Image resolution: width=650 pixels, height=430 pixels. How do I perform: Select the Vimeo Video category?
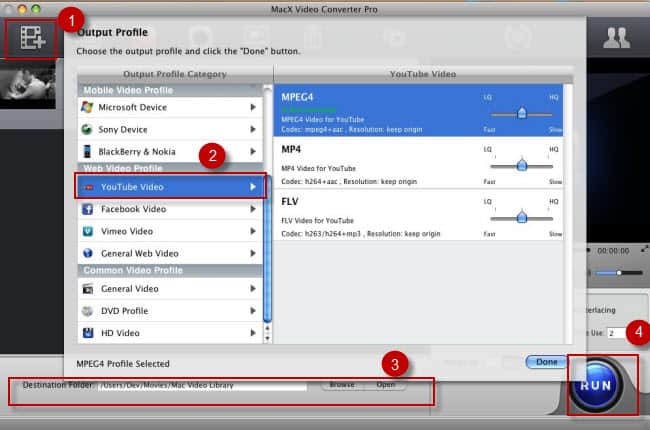[x=170, y=231]
